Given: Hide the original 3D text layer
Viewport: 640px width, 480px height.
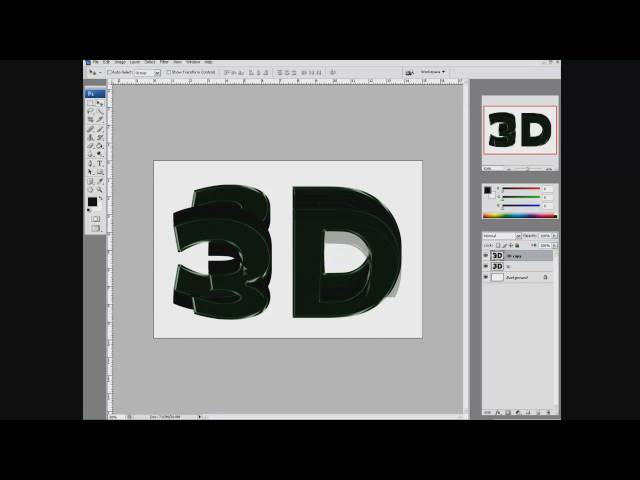Looking at the screenshot, I should [486, 266].
